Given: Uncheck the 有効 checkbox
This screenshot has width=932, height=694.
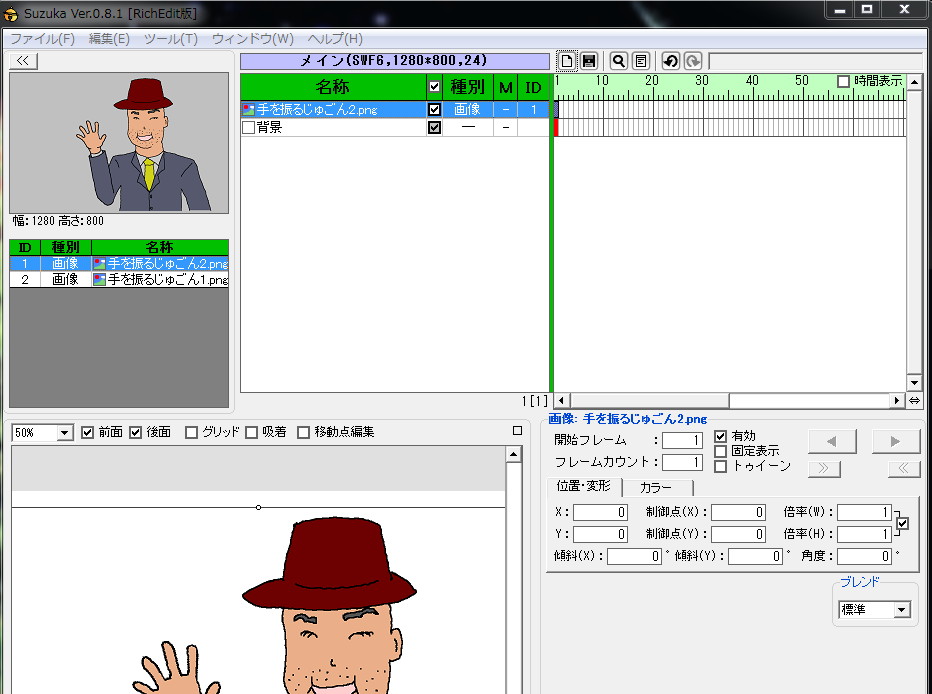Looking at the screenshot, I should [x=720, y=436].
